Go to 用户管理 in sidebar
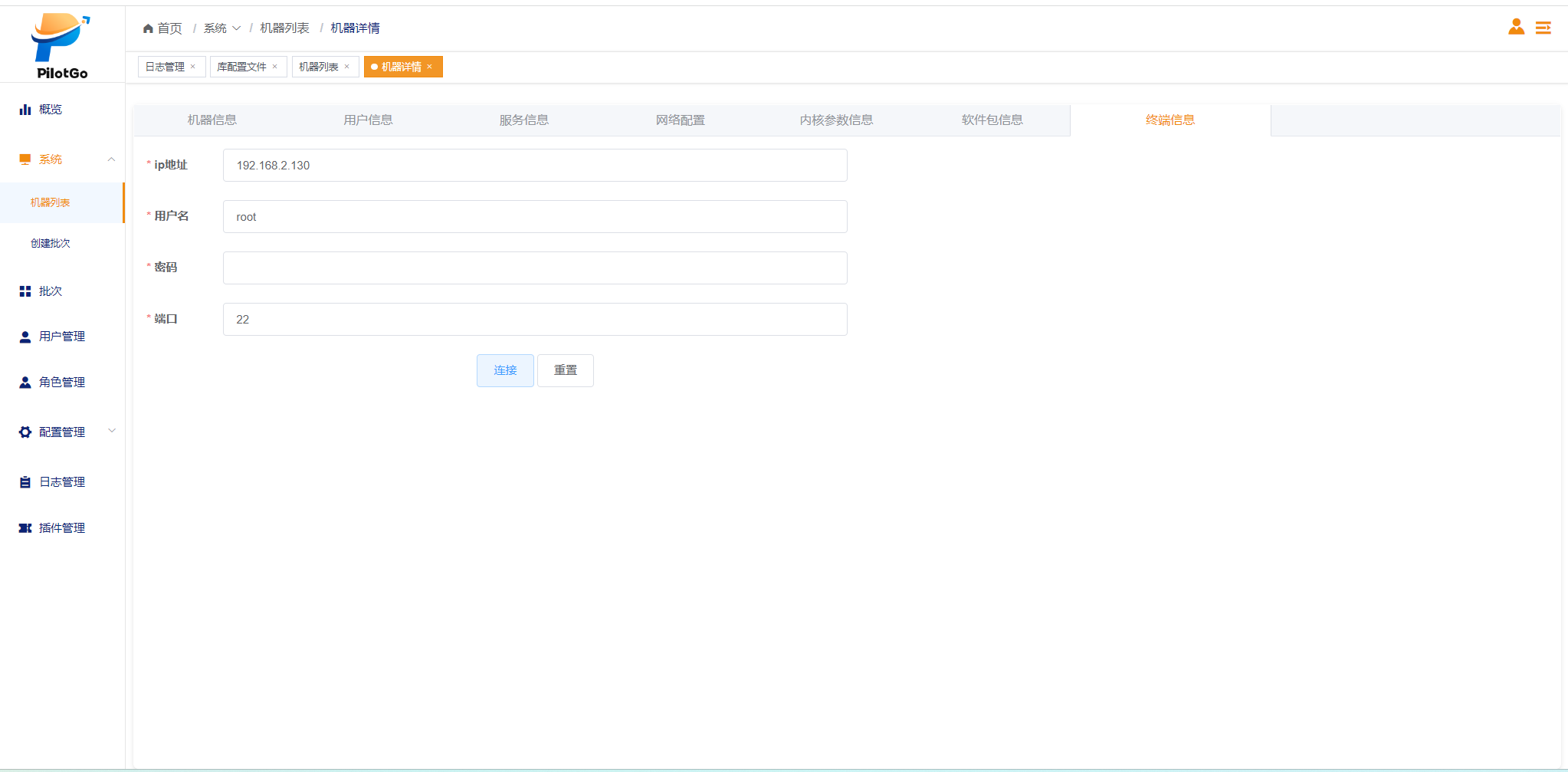Image resolution: width=1568 pixels, height=772 pixels. [x=61, y=337]
